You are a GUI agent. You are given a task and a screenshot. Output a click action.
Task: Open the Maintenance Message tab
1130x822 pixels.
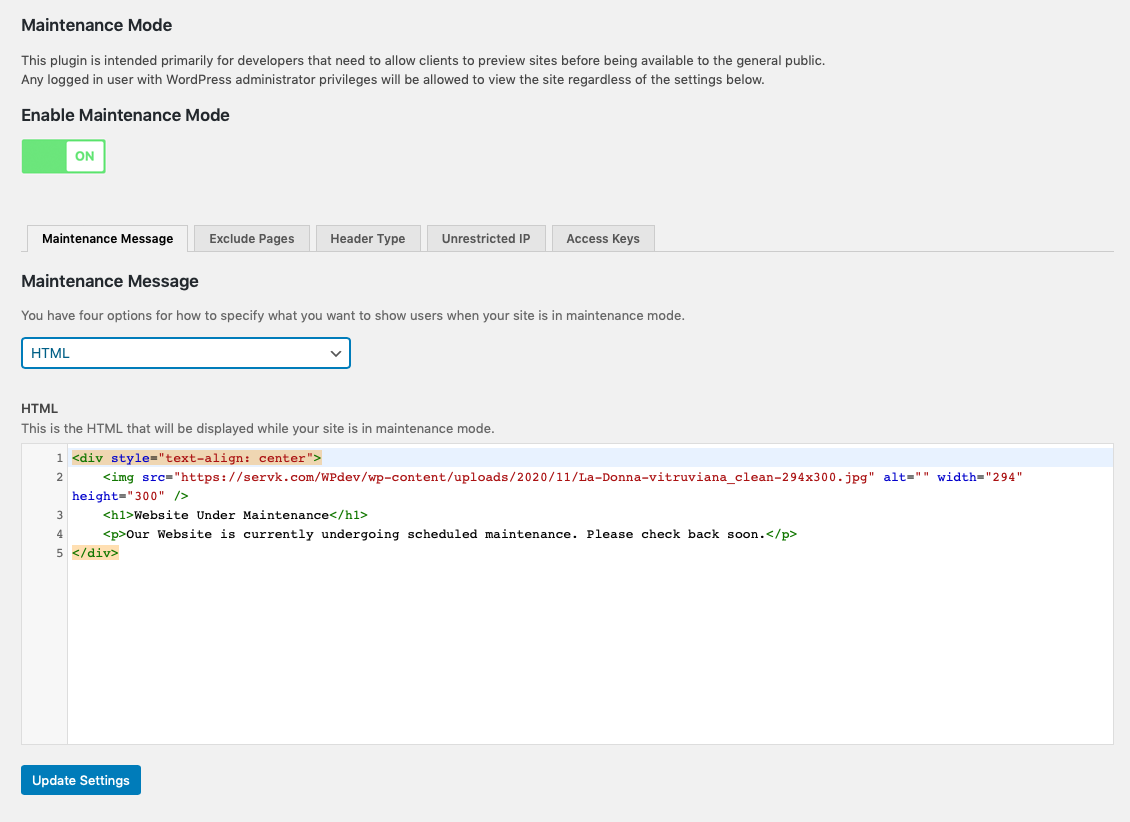(x=107, y=238)
